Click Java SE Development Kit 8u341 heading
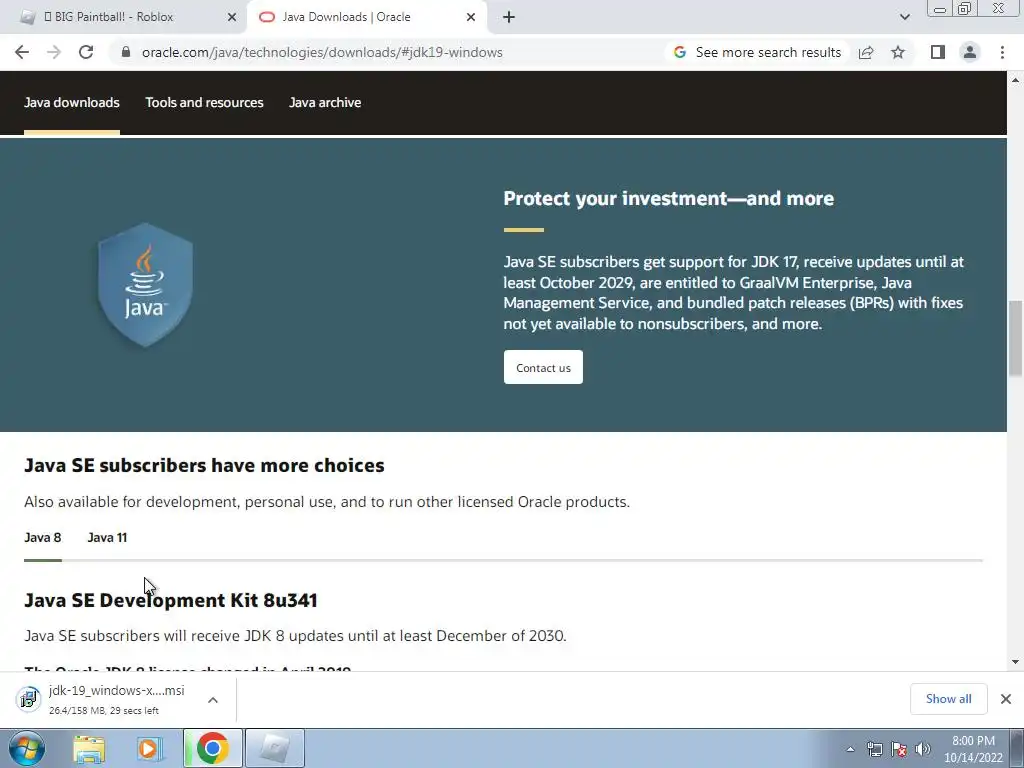The height and width of the screenshot is (768, 1024). tap(170, 600)
